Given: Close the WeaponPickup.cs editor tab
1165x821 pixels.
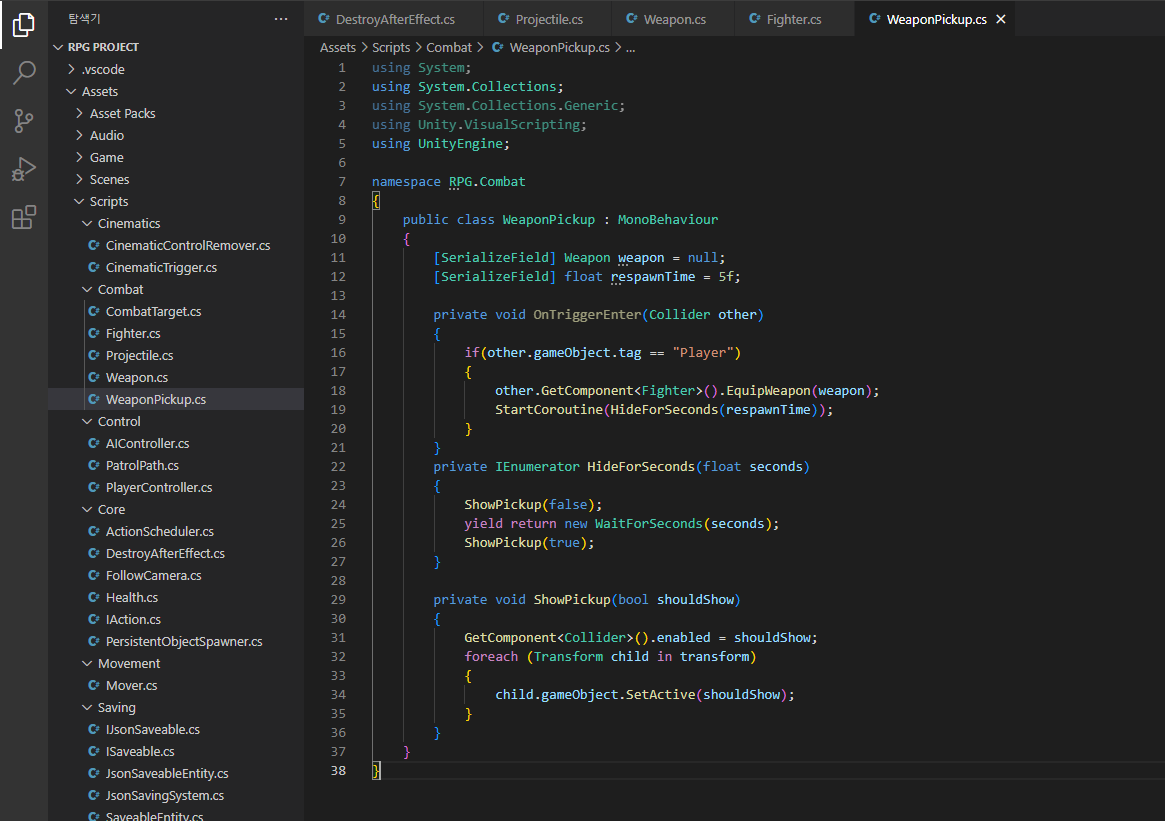Looking at the screenshot, I should [x=1001, y=19].
